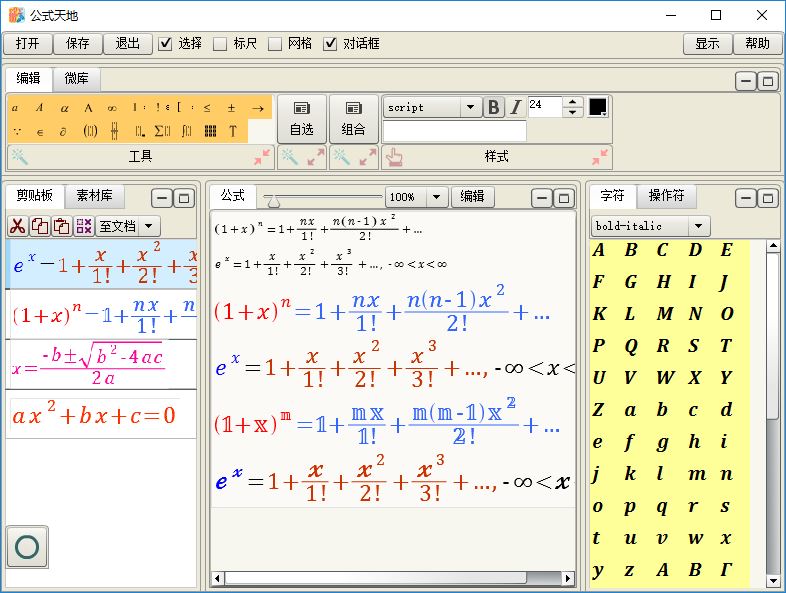Select the 剪贴板 tab

(35, 195)
